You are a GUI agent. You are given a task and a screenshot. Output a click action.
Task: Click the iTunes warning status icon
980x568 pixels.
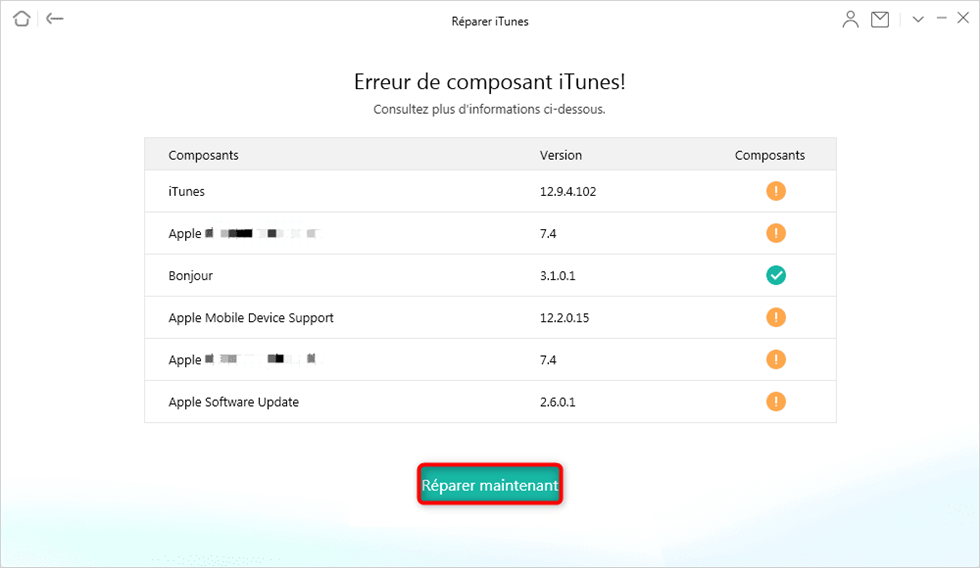[776, 191]
